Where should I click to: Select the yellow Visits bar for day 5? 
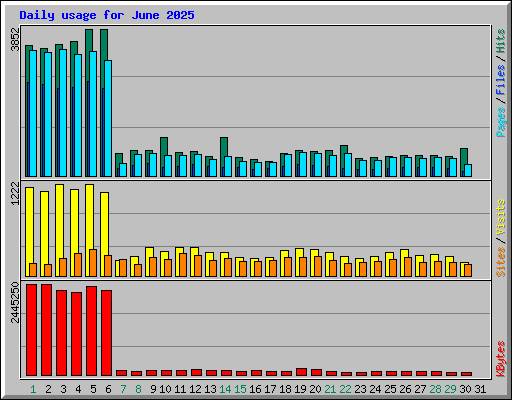tap(89, 230)
